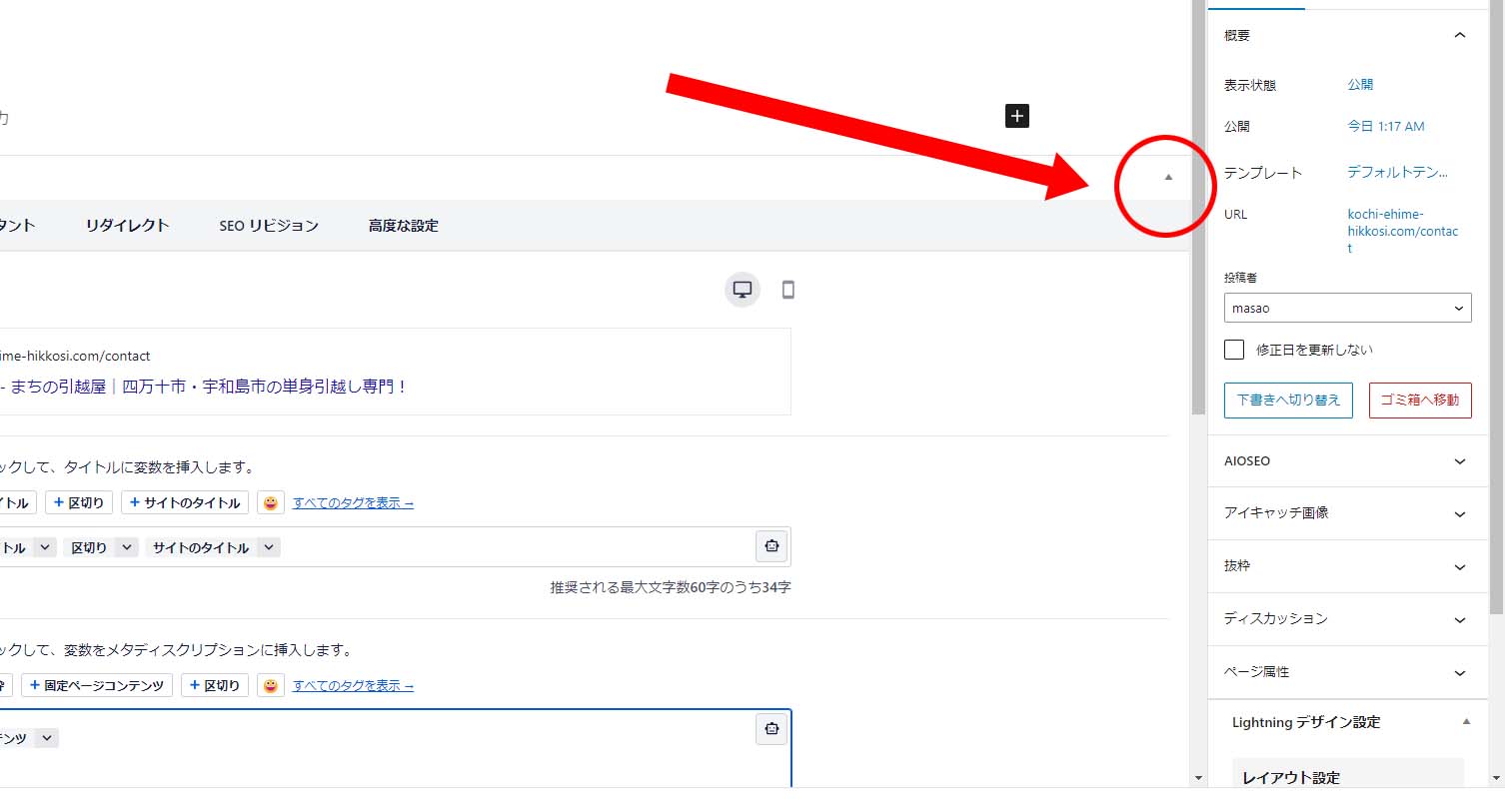Expand the ディスカッション panel
The width and height of the screenshot is (1505, 812).
(1347, 619)
